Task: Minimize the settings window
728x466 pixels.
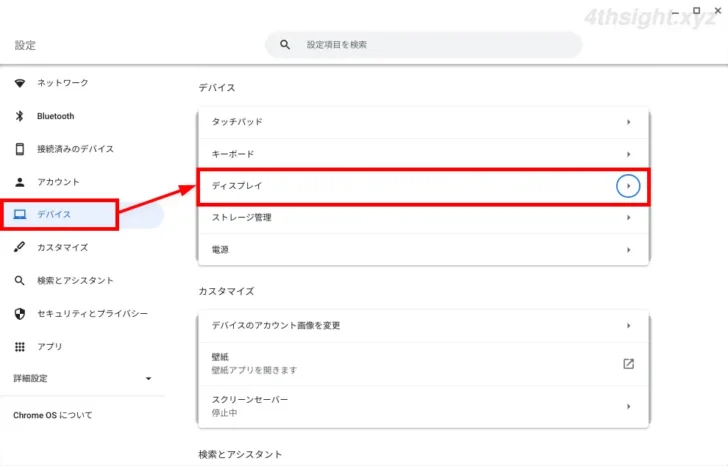Action: click(x=676, y=11)
